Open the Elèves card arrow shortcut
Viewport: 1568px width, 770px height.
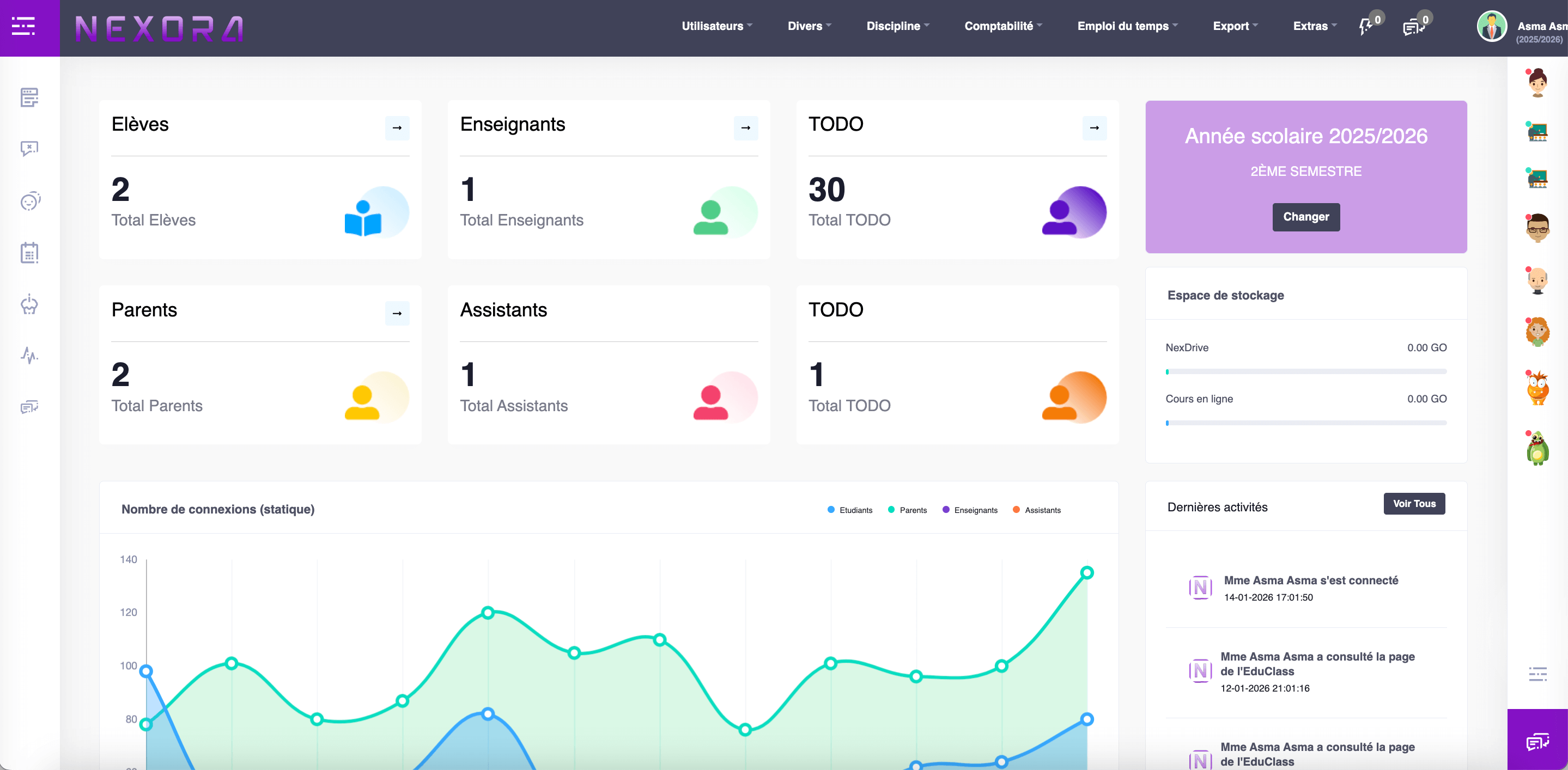point(397,129)
